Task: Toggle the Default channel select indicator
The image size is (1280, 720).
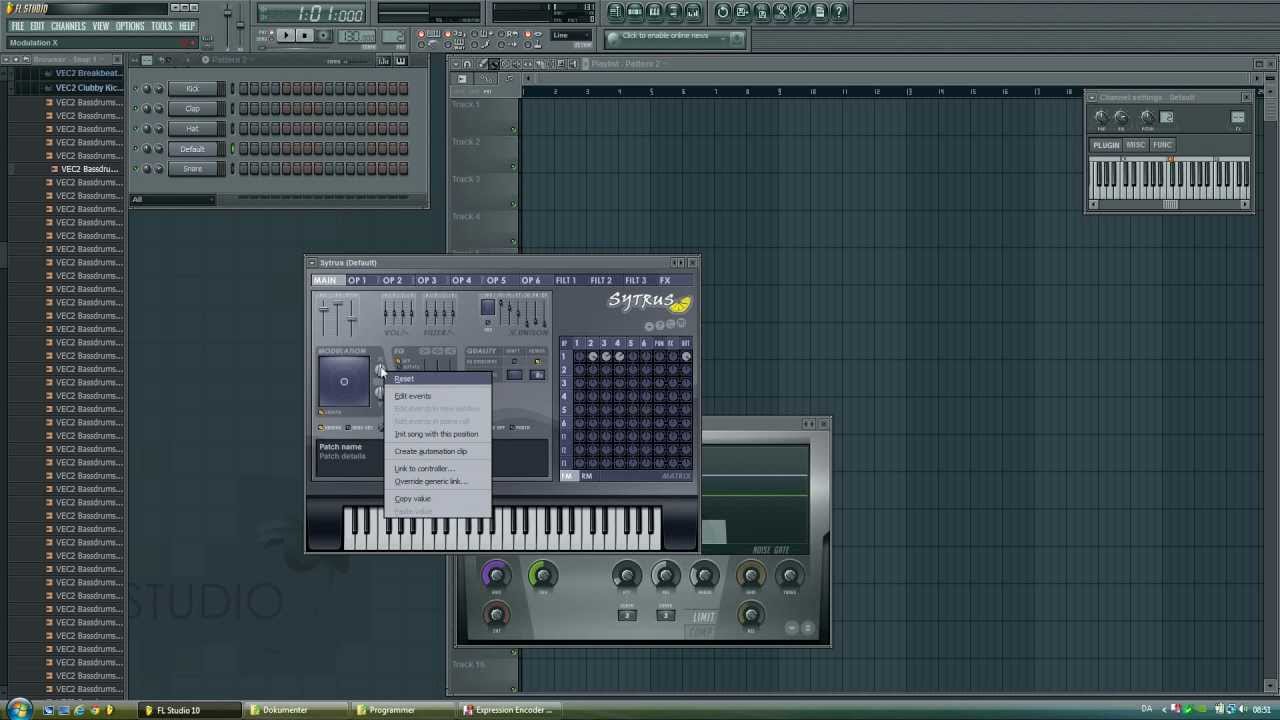Action: (232, 149)
